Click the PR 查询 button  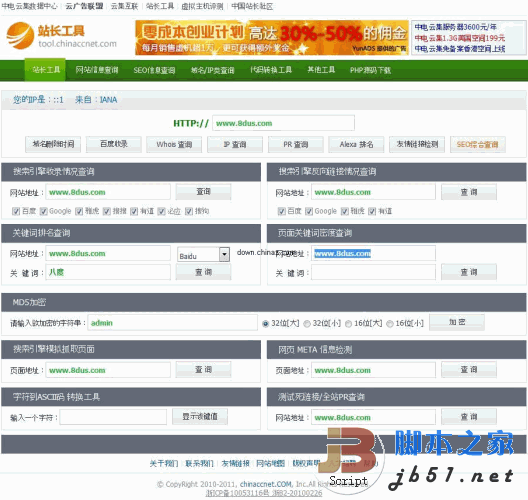click(x=296, y=144)
